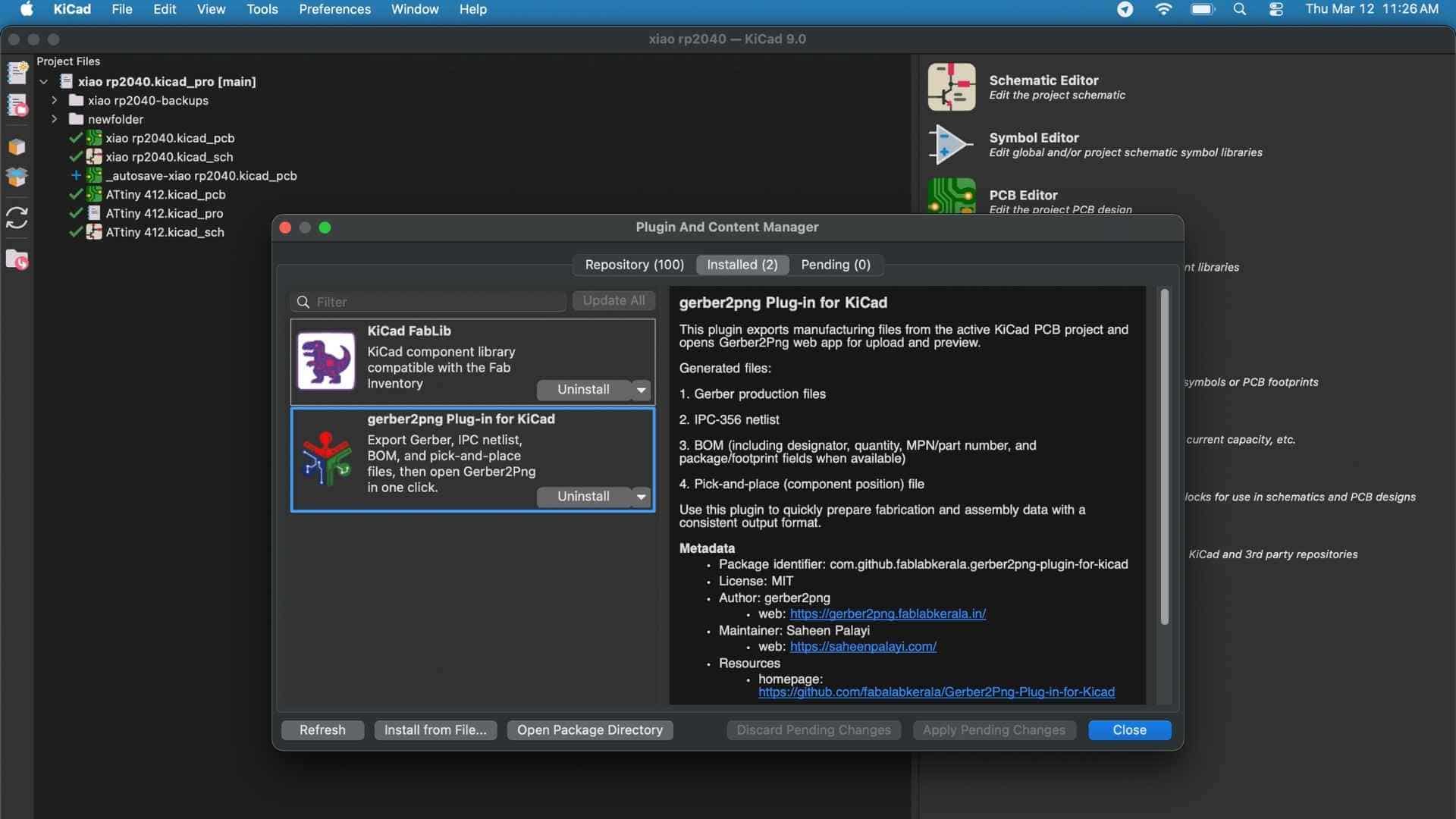Viewport: 1456px width, 819px height.
Task: Click the Open Project toolbar icon
Action: [17, 106]
